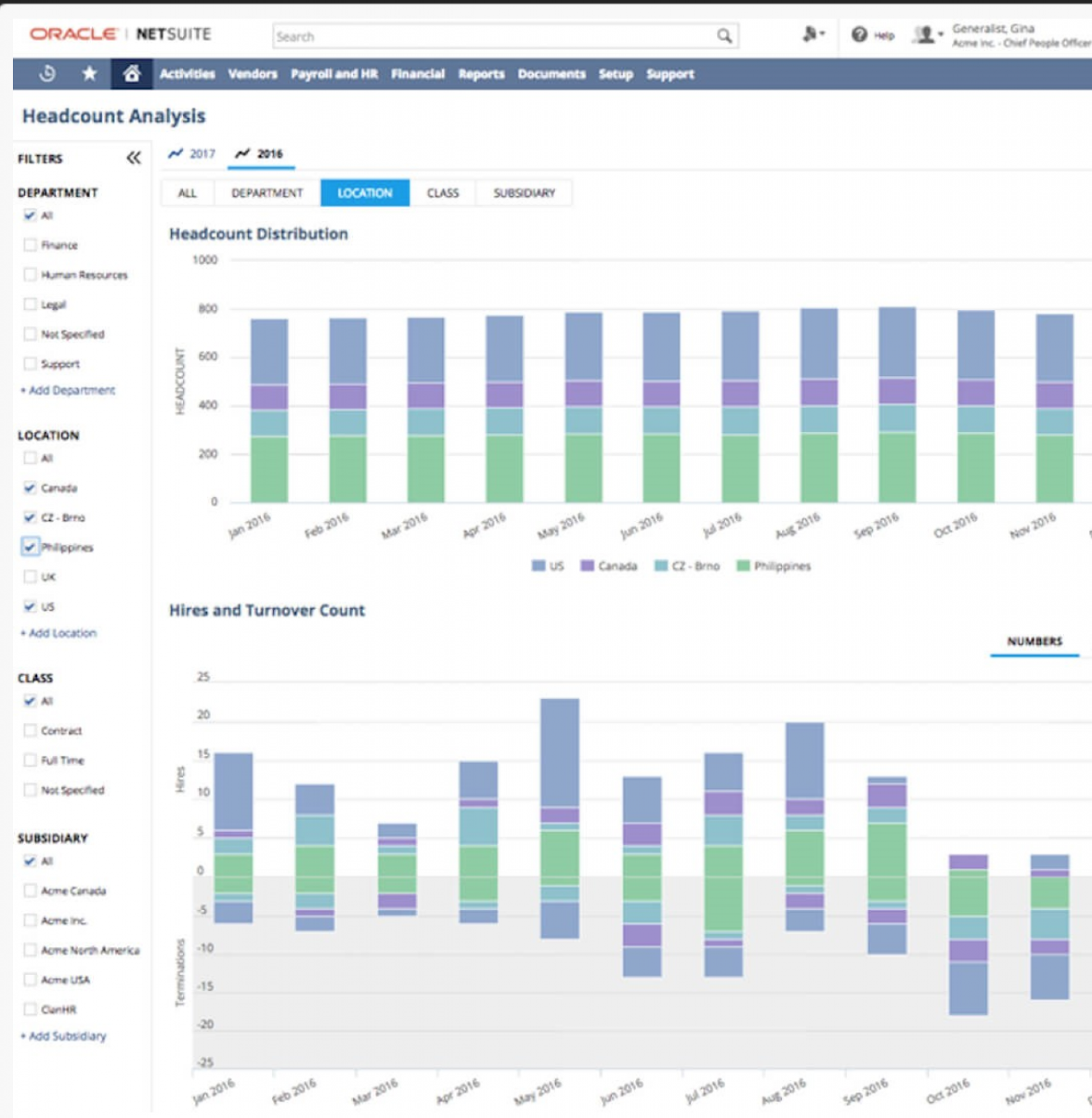Open the user role dropdown arrow
Image resolution: width=1092 pixels, height=1118 pixels.
pos(940,34)
